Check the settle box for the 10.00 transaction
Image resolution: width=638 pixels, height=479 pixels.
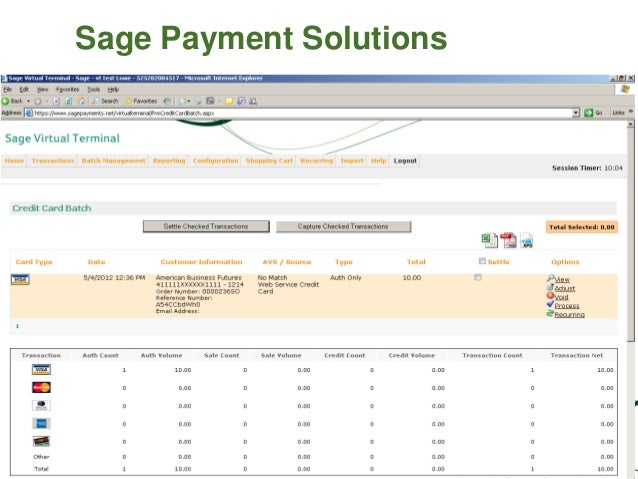tap(478, 278)
